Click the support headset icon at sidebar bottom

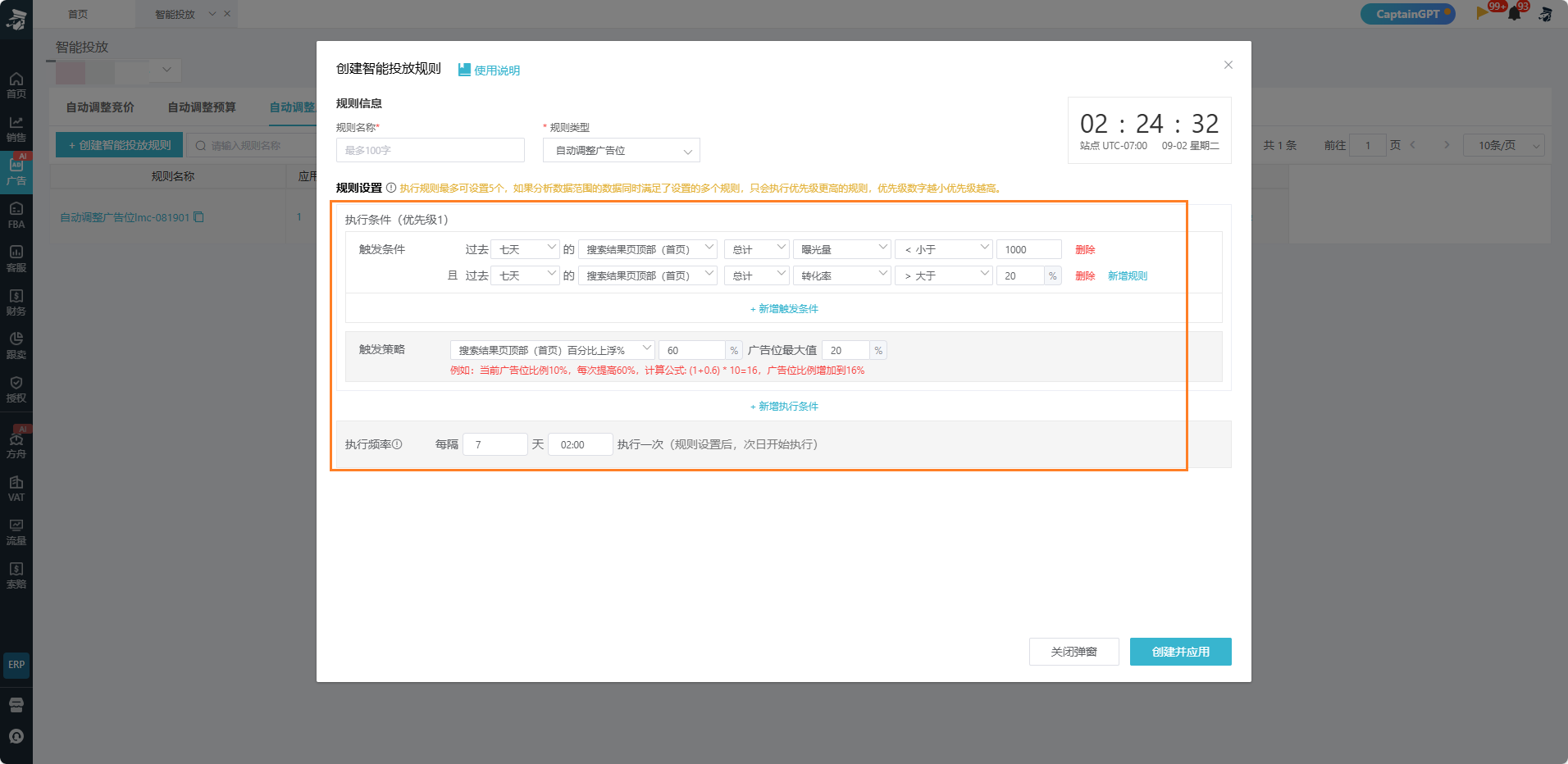click(16, 736)
